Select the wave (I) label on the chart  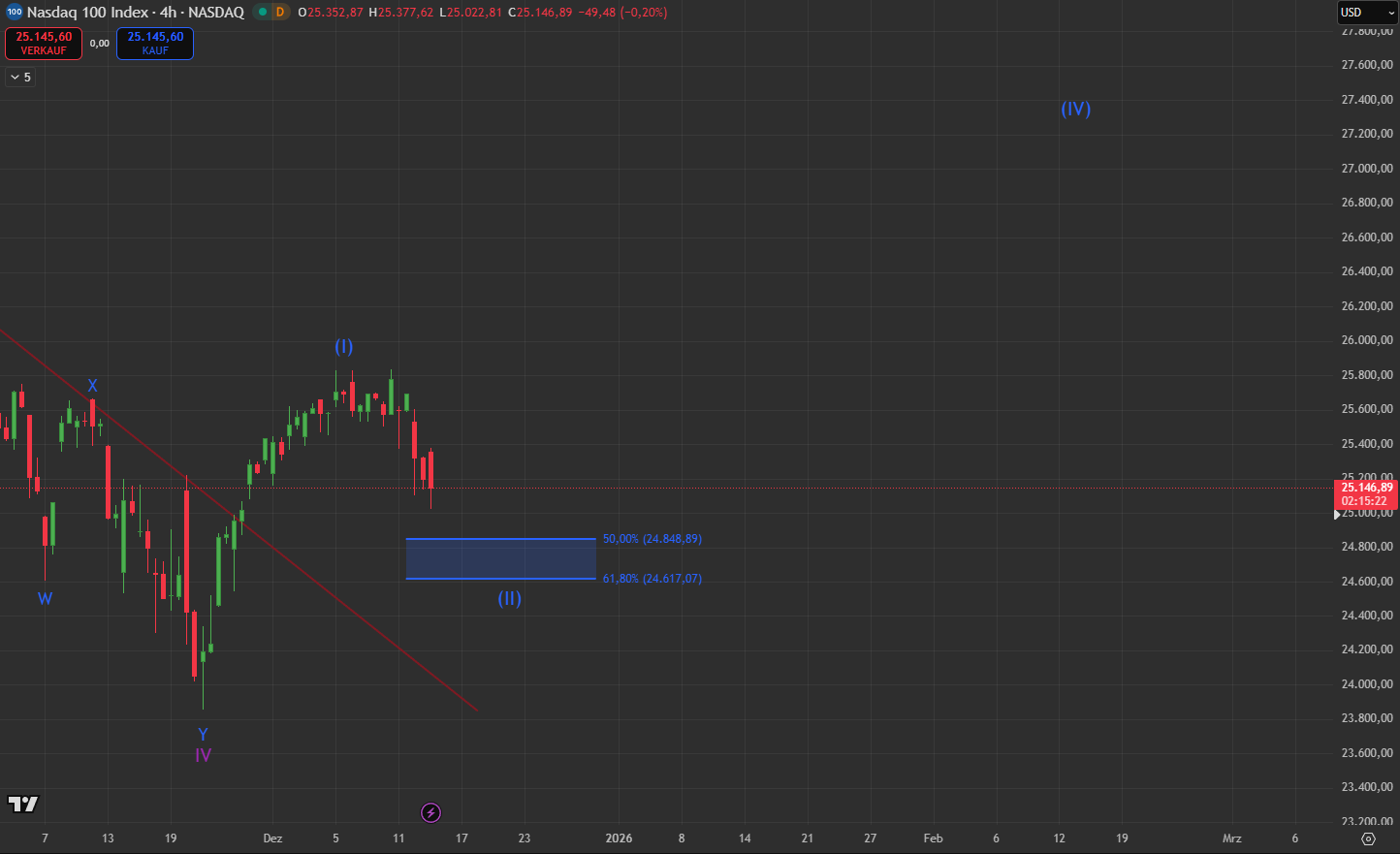coord(344,346)
